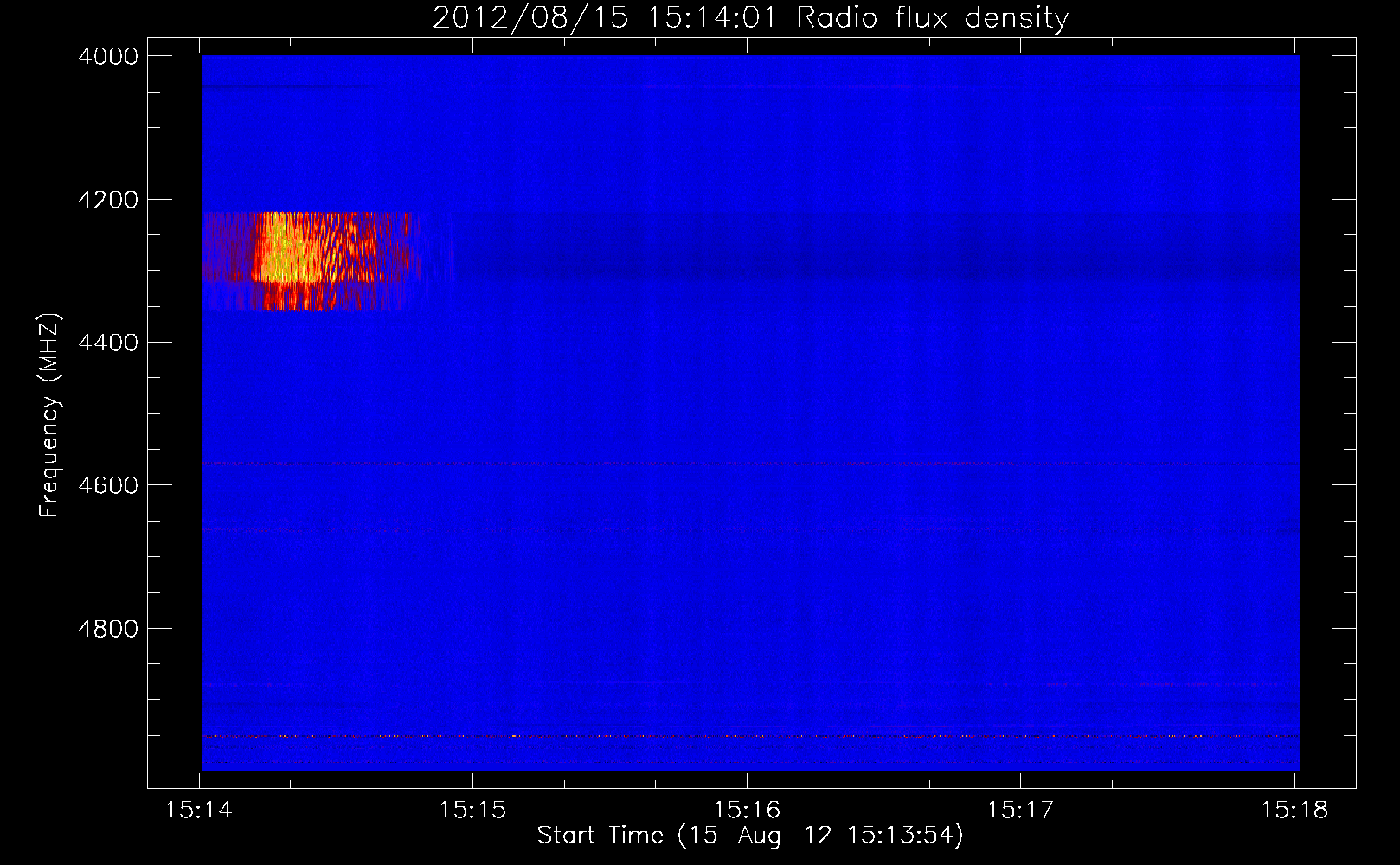Click the 15:18 time tick label

click(1294, 811)
